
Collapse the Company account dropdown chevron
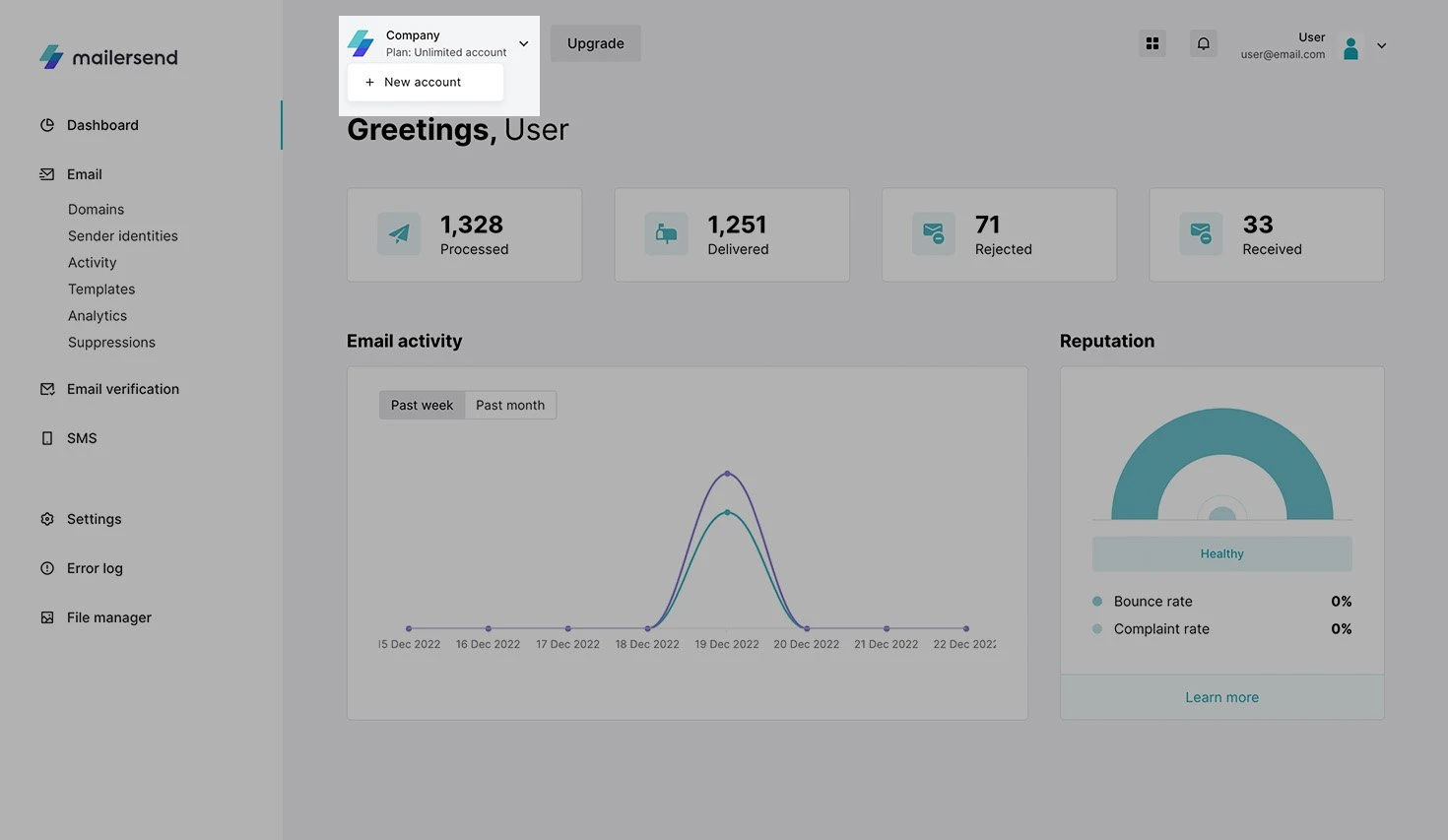pyautogui.click(x=524, y=43)
